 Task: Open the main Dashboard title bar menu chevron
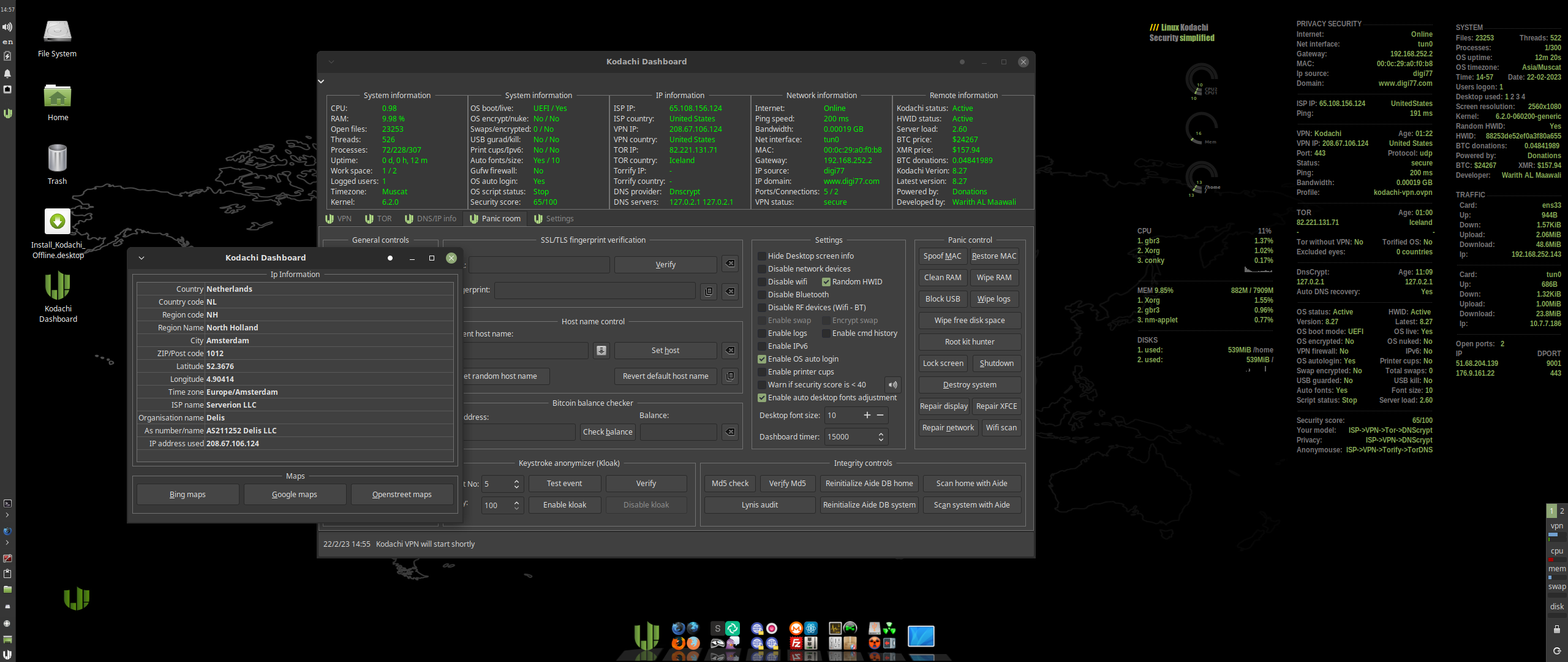click(331, 62)
